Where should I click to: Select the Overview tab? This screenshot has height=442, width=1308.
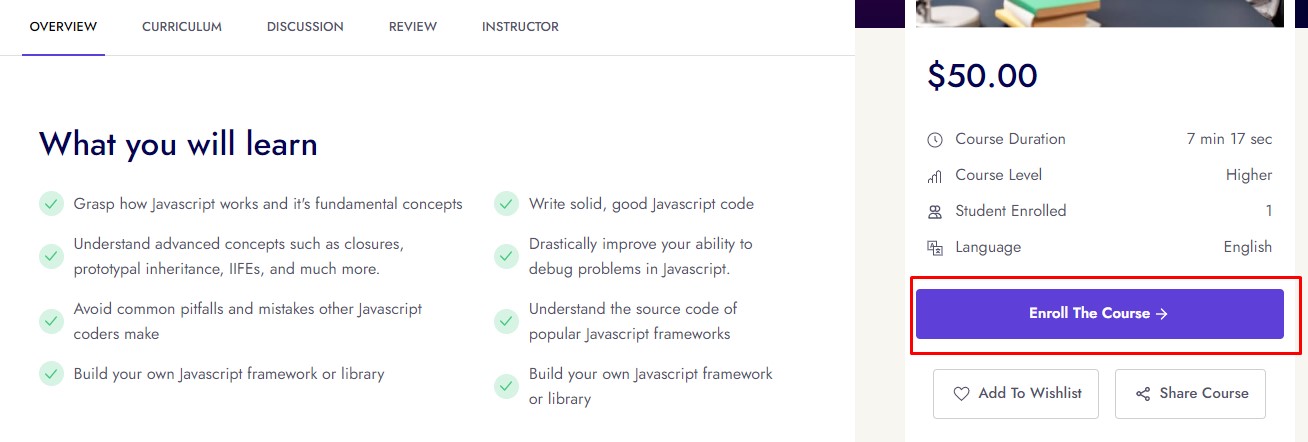(63, 27)
